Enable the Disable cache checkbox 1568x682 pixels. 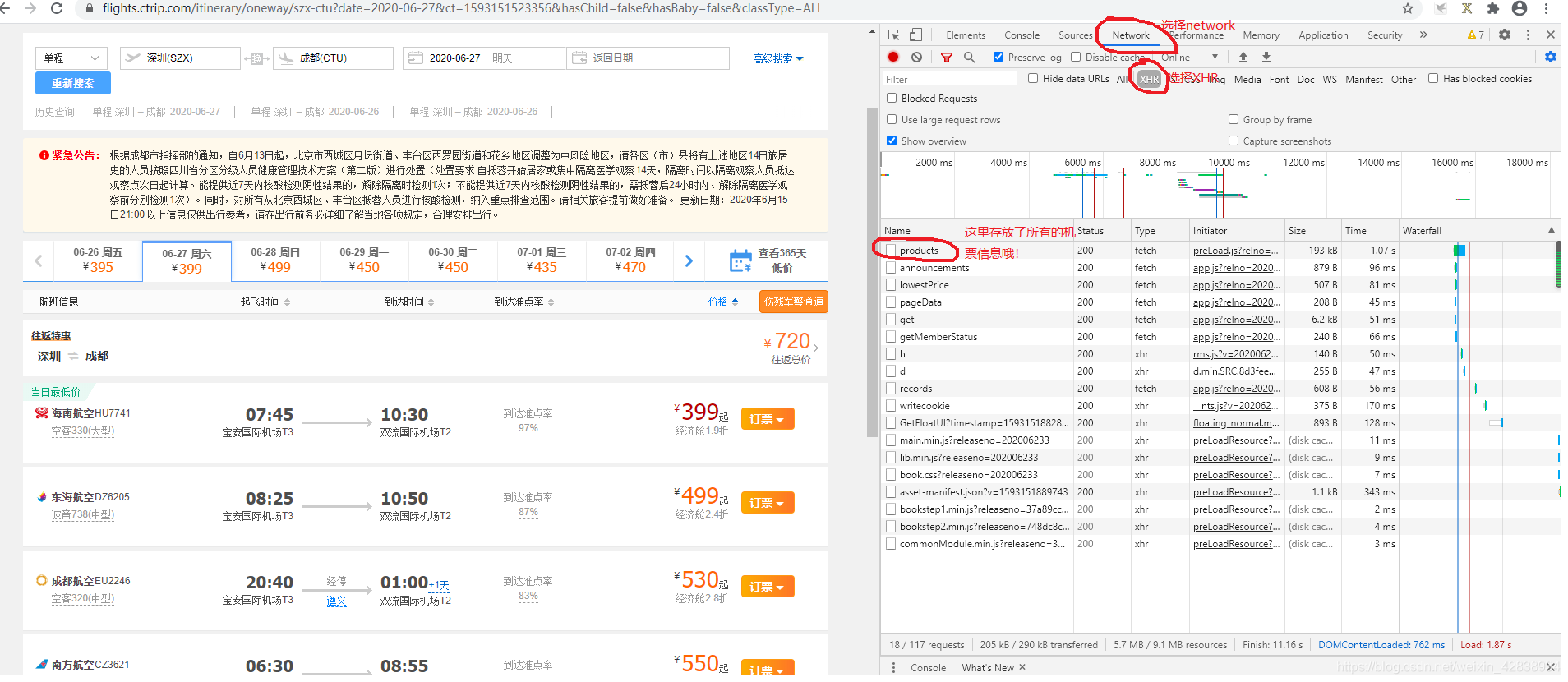point(1076,57)
